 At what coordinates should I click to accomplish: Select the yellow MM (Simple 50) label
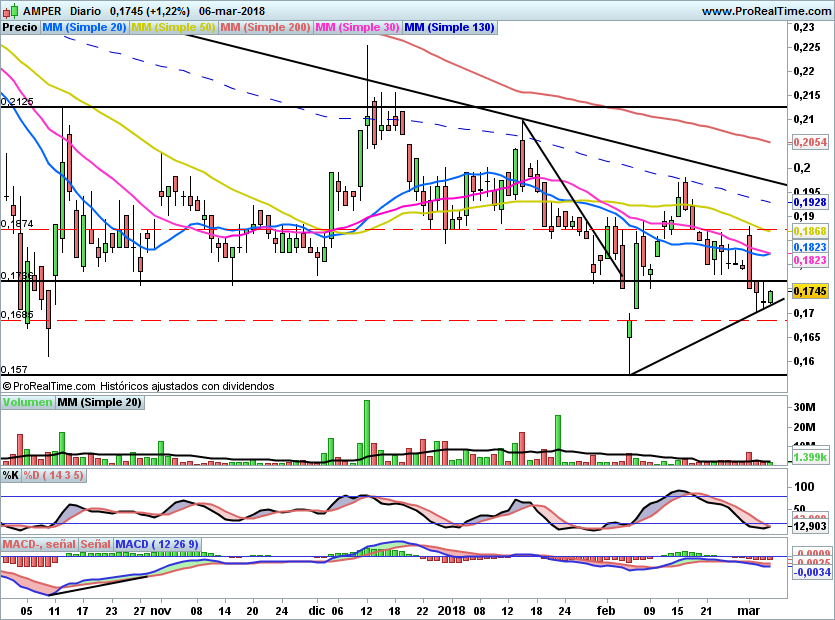tap(173, 28)
